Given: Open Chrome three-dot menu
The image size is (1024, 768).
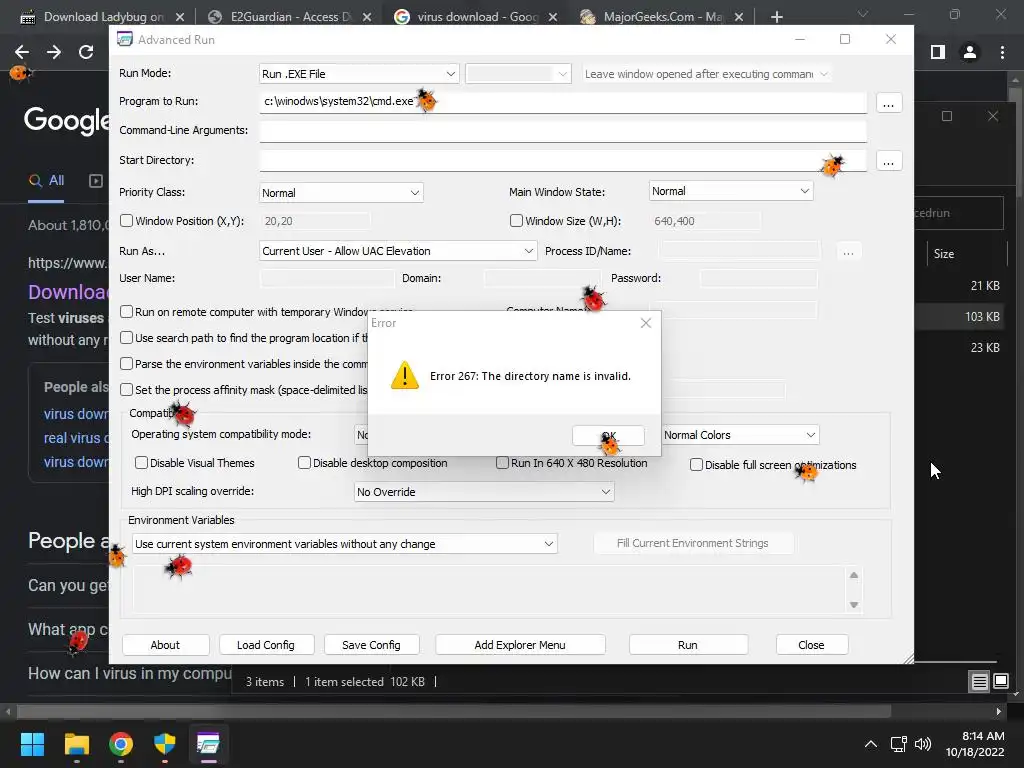Looking at the screenshot, I should [x=1002, y=52].
